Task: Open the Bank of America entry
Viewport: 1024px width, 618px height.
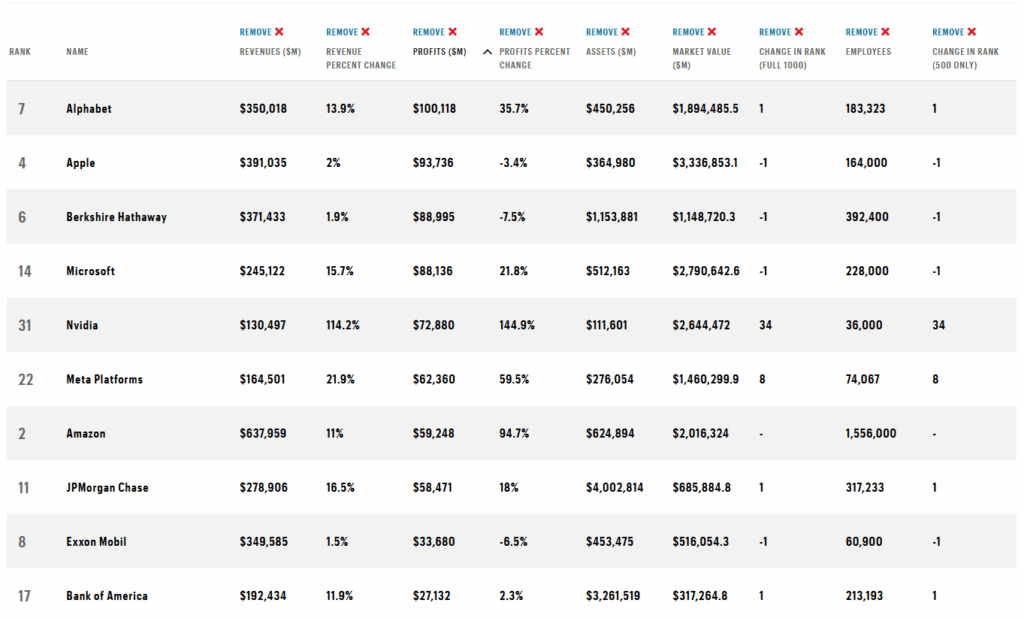Action: coord(107,596)
